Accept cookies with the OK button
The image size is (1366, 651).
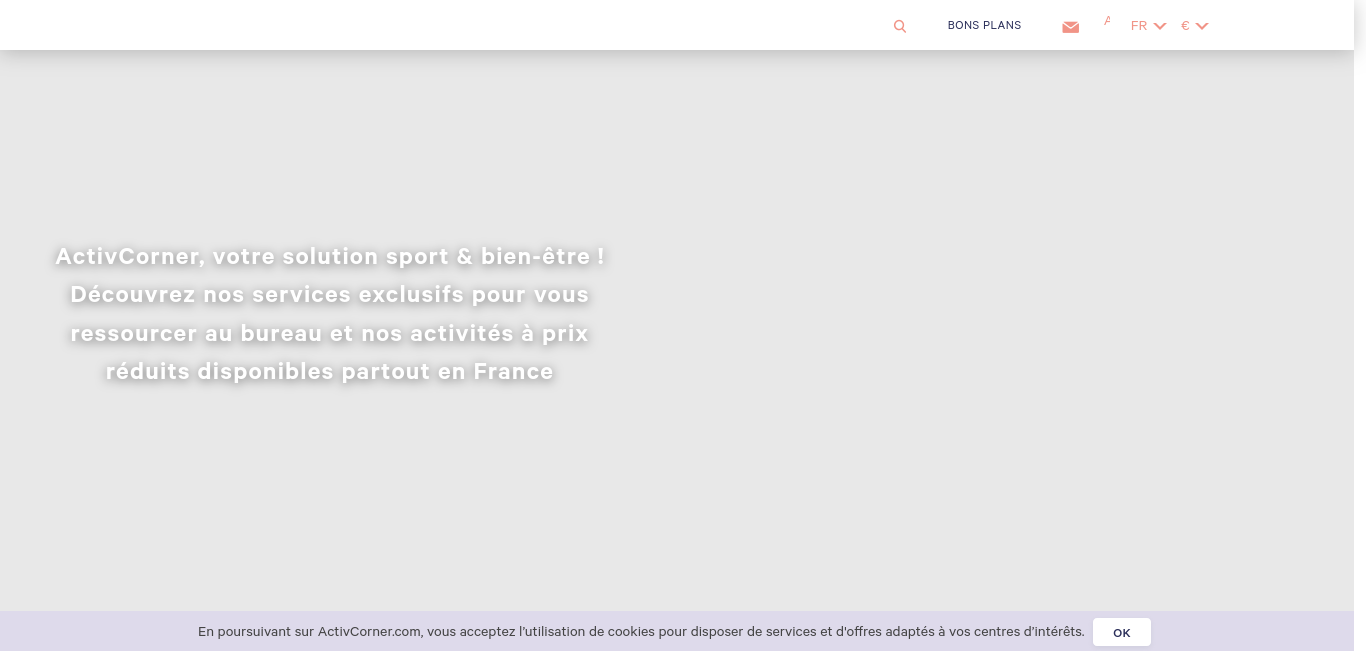tap(1121, 632)
